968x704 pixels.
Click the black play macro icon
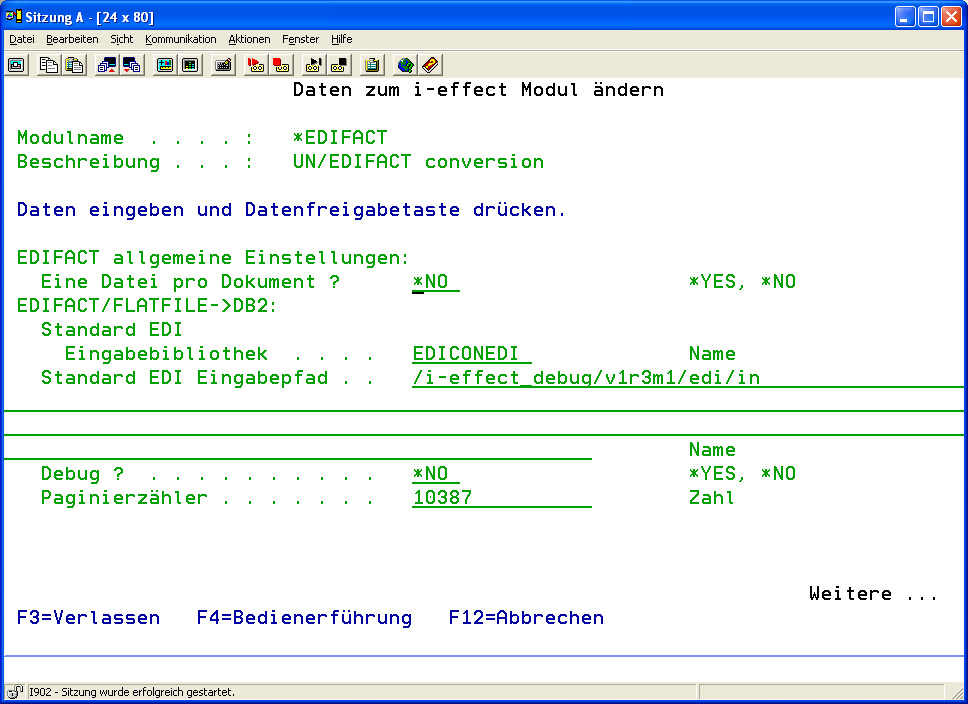313,65
